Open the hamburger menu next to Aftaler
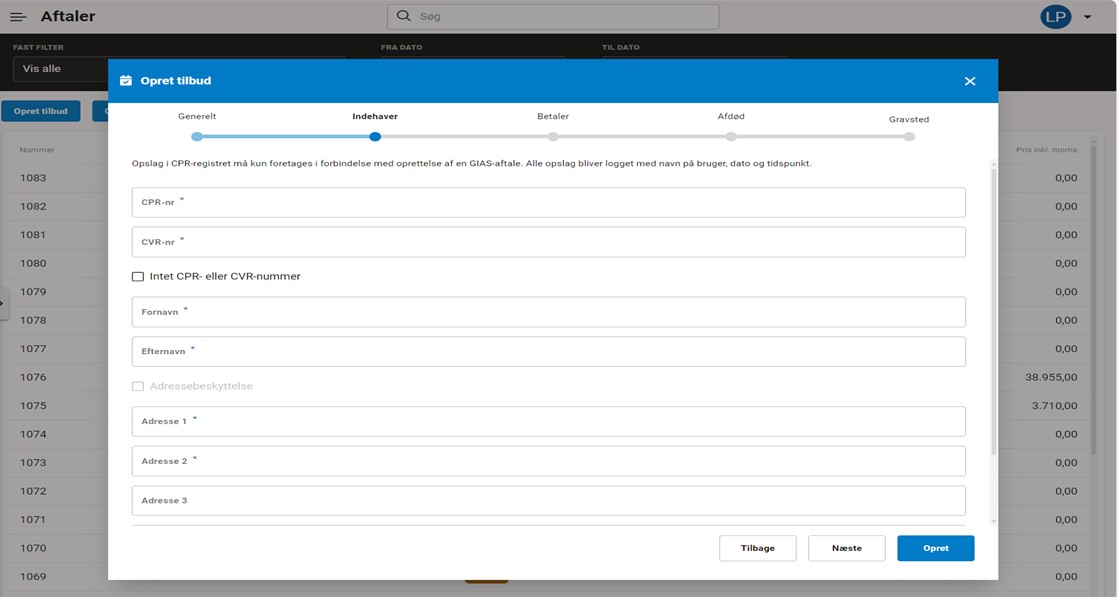1119x597 pixels. coord(18,16)
